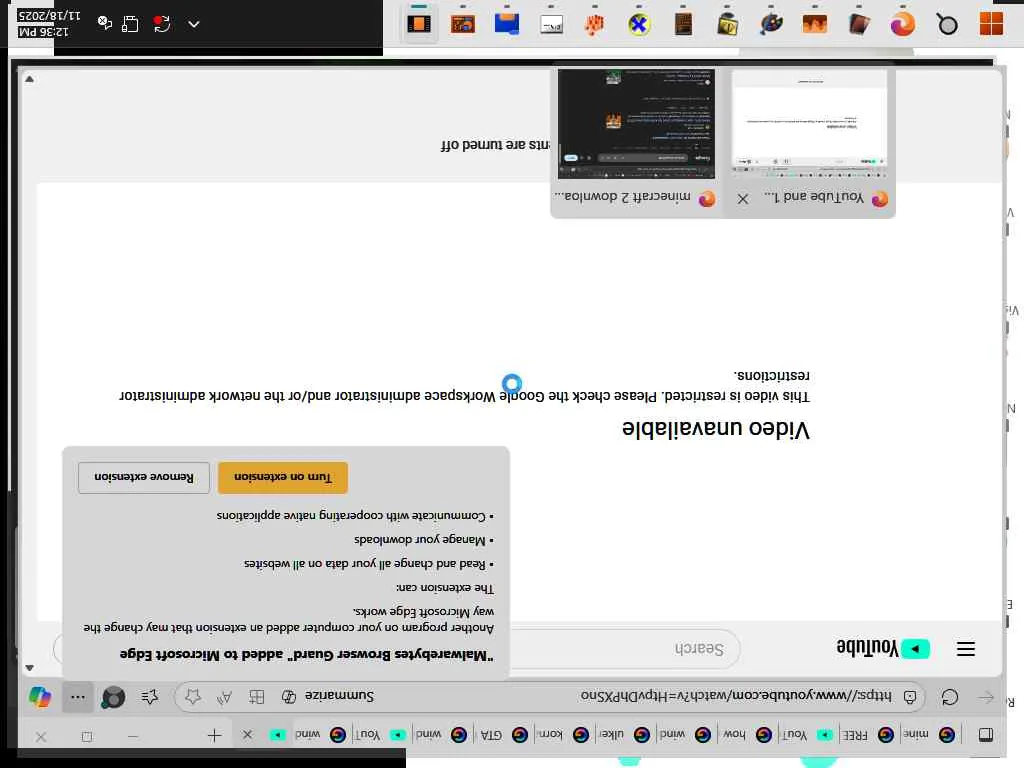
Task: Open Settings and more ellipsis menu
Action: [x=78, y=697]
